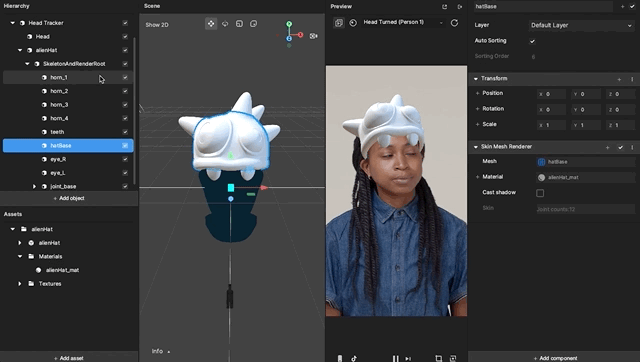Expand the Textures folder
The image size is (640, 362).
20,284
